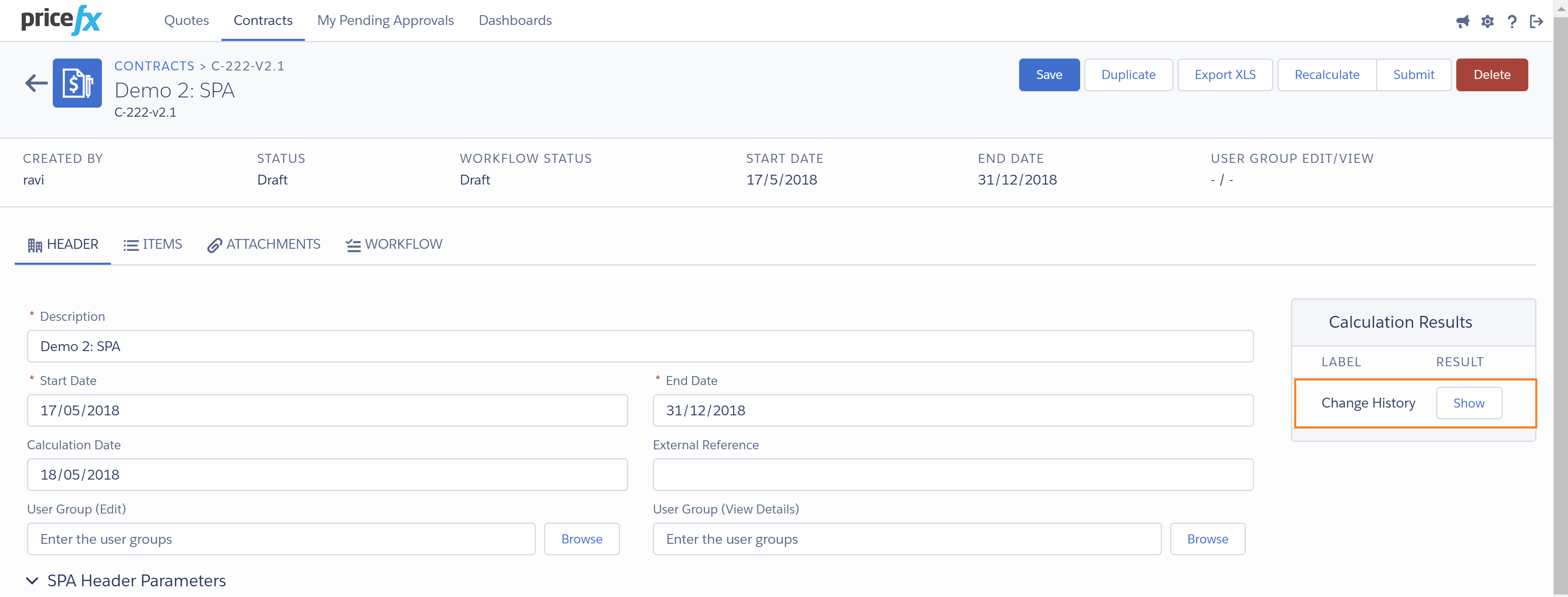Open the Workflow tab
Viewport: 1568px width, 597px height.
[x=394, y=245]
